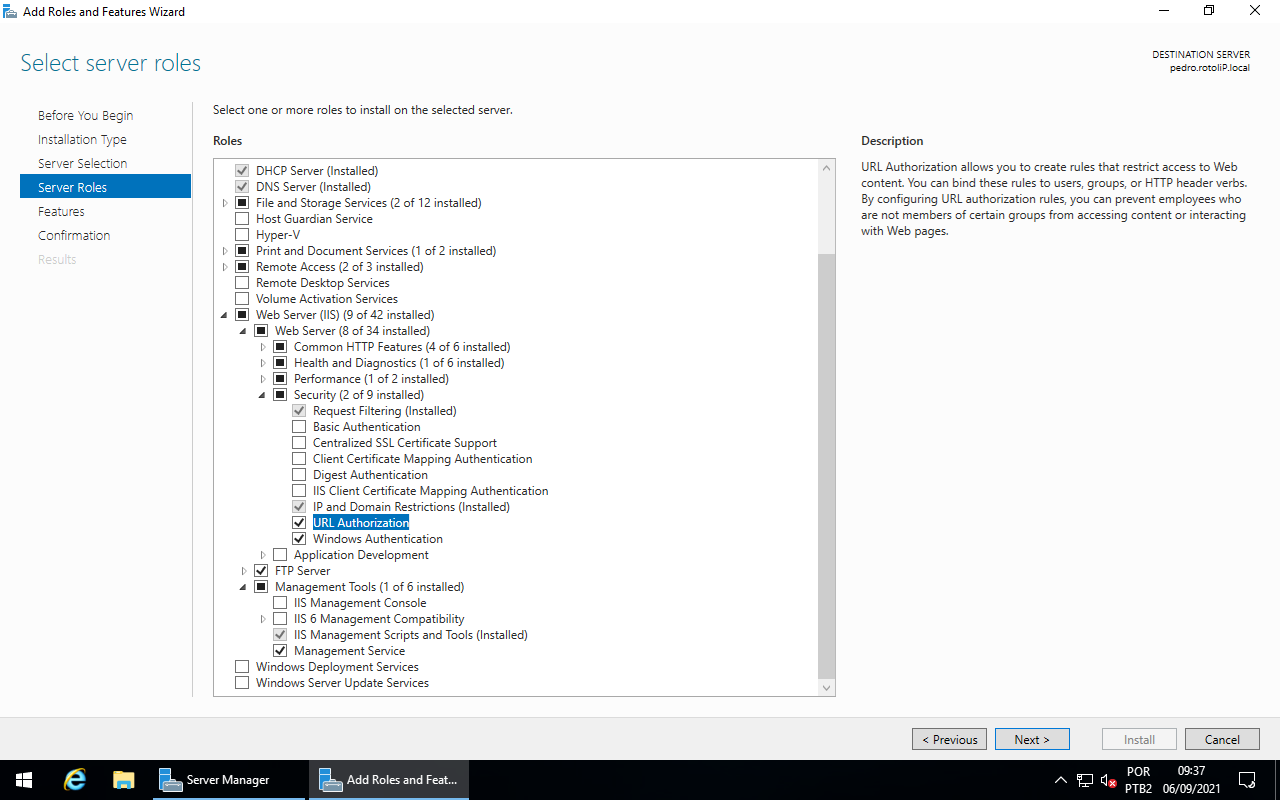Click the muted volume tray icon
This screenshot has height=800, width=1280.
pyautogui.click(x=1108, y=780)
